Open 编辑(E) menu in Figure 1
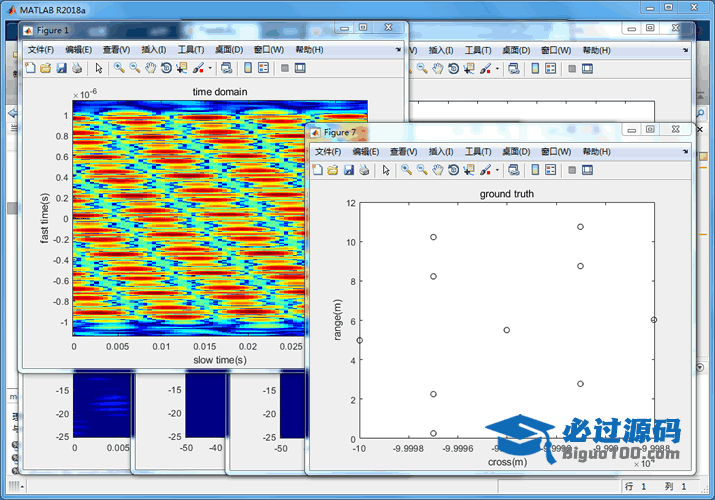The image size is (715, 500). [x=78, y=50]
